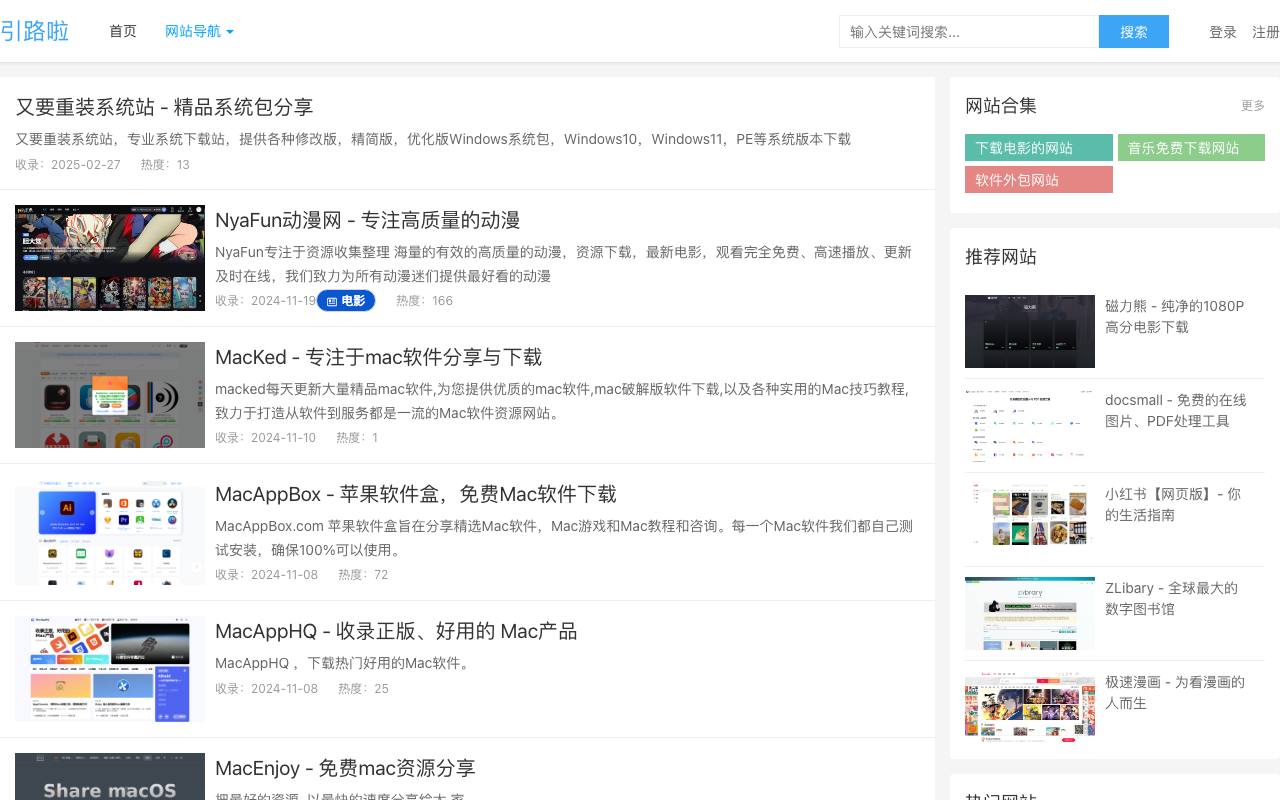Click the 热度：166 text under NyaFun

click(x=424, y=301)
